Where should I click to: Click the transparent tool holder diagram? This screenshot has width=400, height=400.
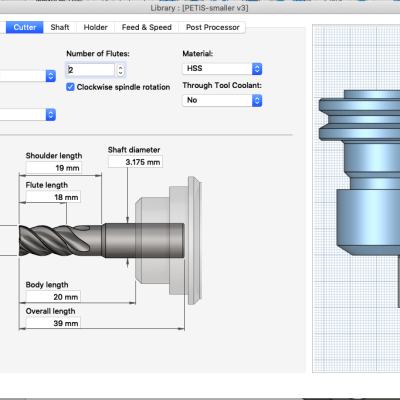(168, 241)
